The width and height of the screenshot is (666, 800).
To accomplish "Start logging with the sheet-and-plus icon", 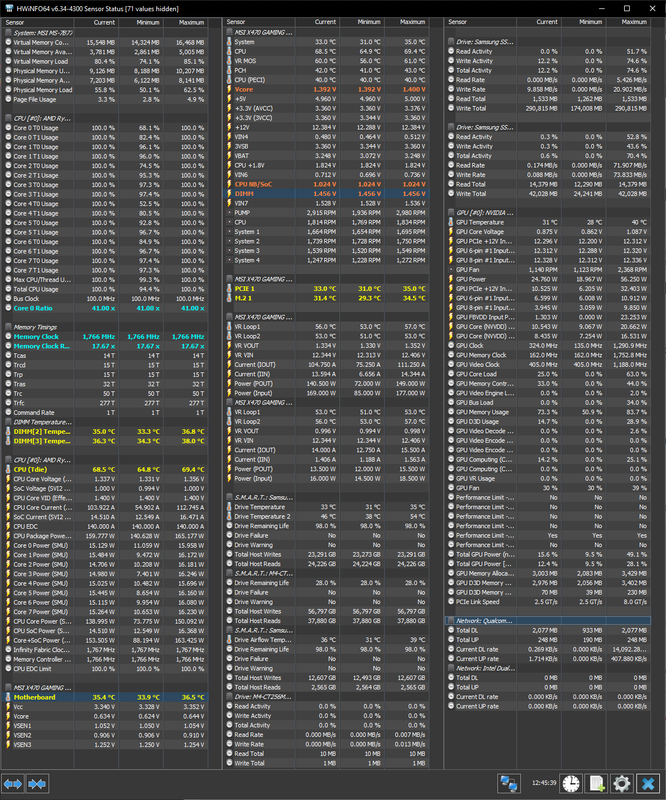I will click(597, 783).
